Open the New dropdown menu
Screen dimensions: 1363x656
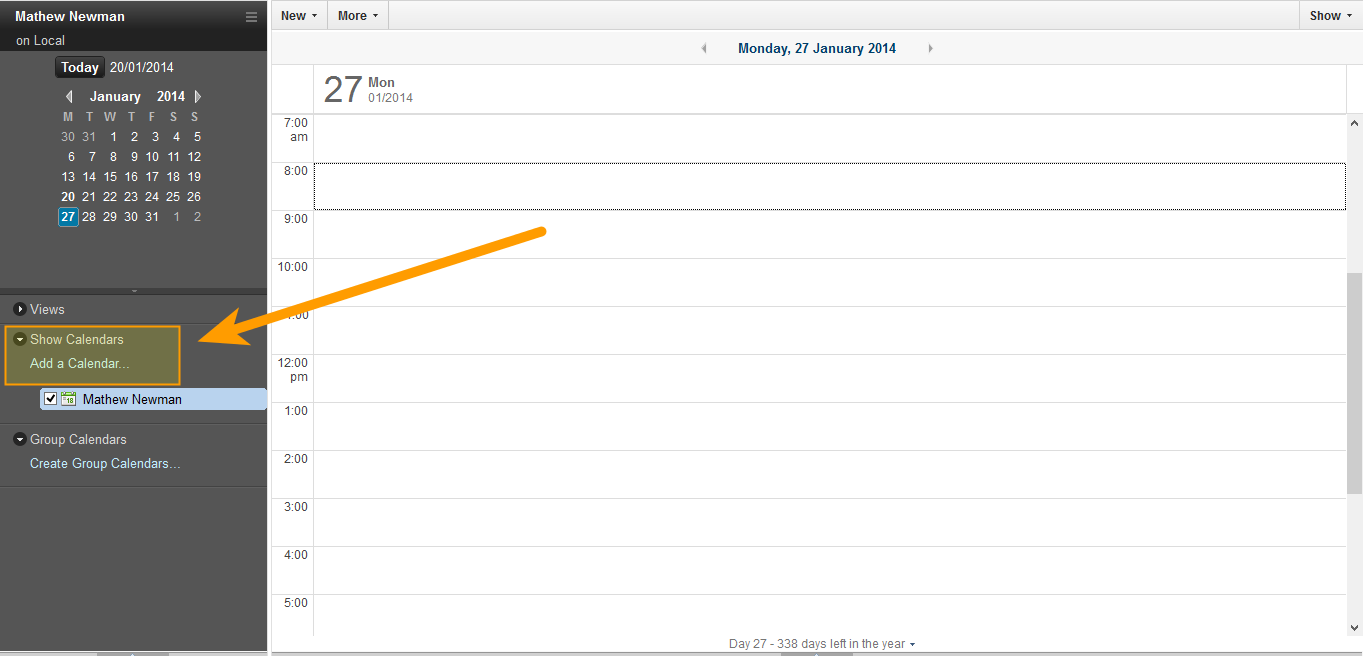click(x=299, y=16)
